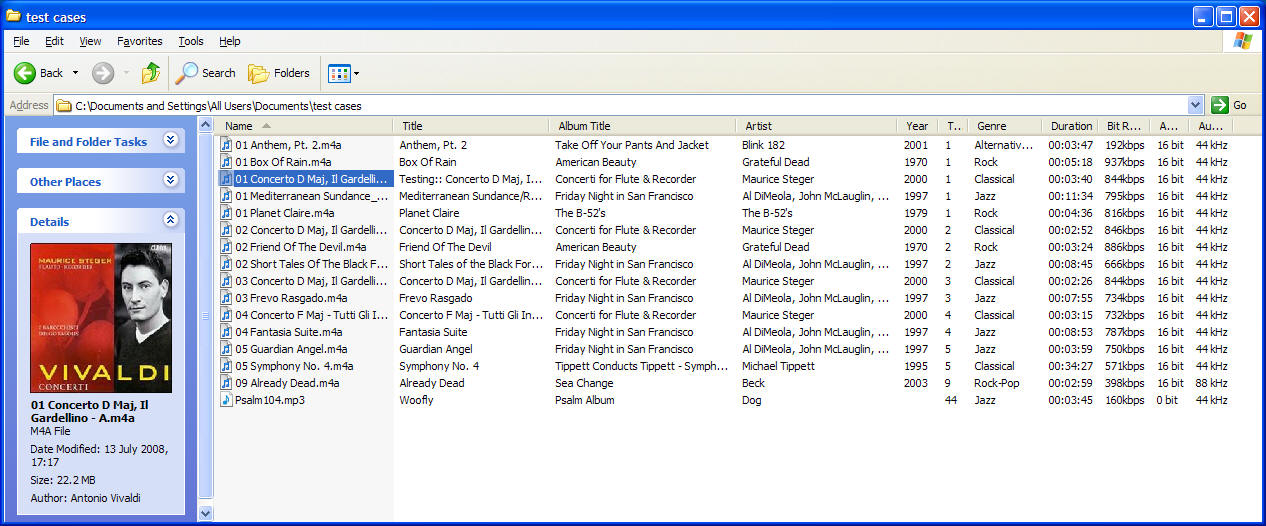Image resolution: width=1266 pixels, height=526 pixels.
Task: Select file 02 Concerto D Maj, Il Gardelli
Action: (304, 230)
